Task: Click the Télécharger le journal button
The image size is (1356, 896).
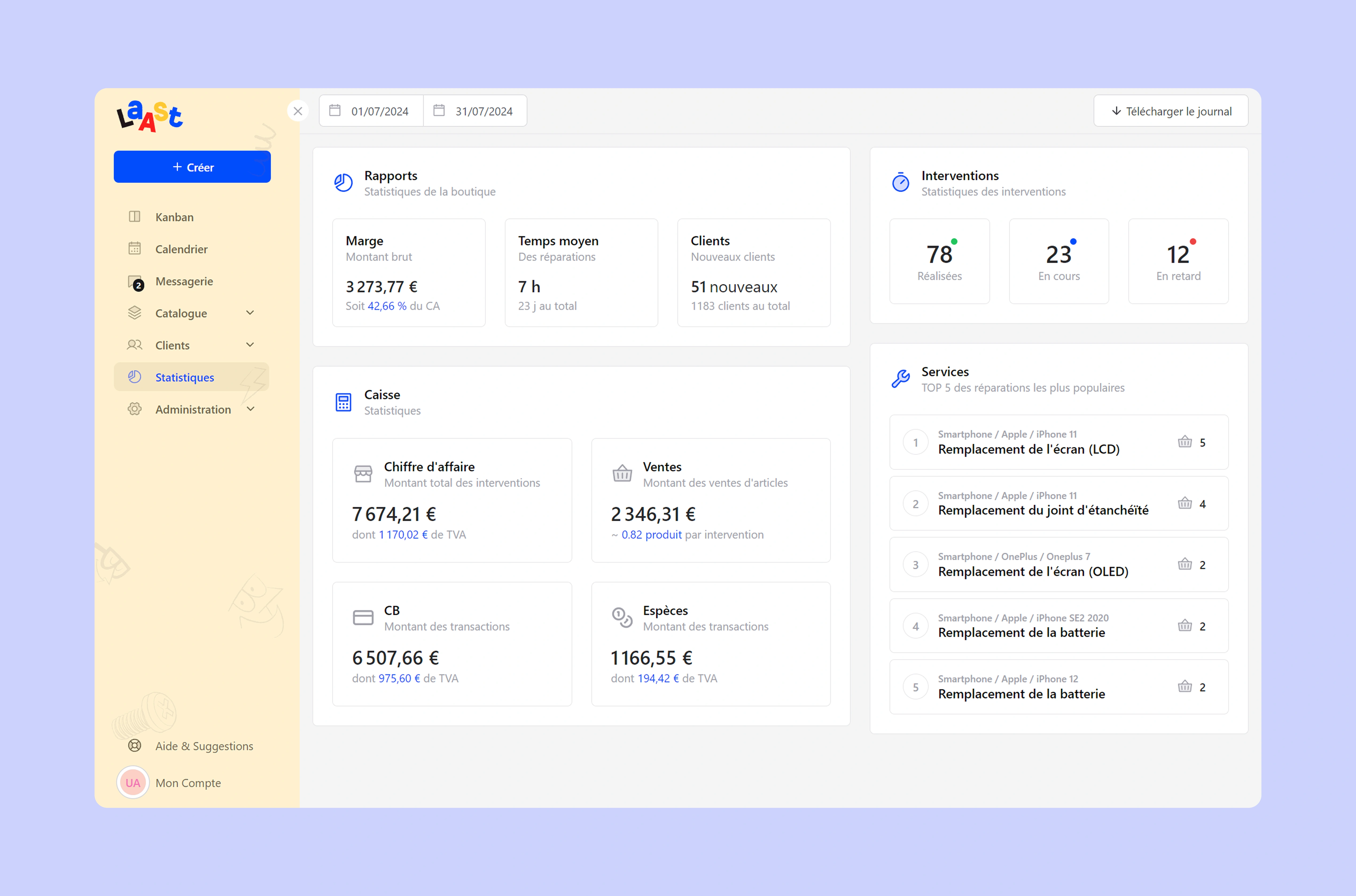Action: click(1170, 111)
